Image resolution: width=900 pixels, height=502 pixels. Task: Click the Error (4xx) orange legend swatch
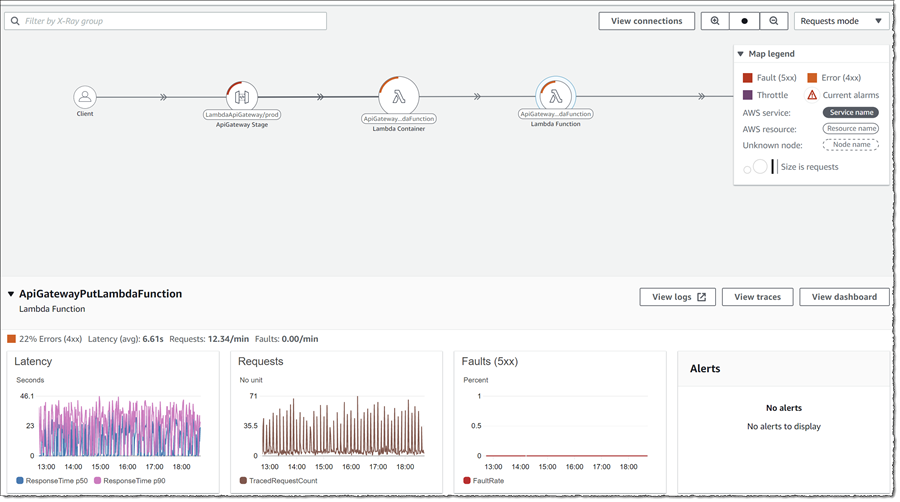pos(812,77)
